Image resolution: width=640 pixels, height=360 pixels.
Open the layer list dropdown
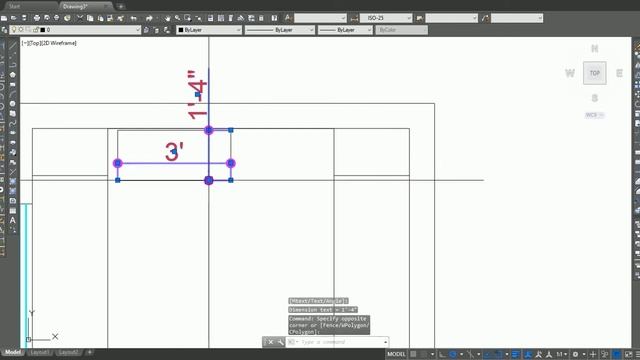(x=138, y=30)
